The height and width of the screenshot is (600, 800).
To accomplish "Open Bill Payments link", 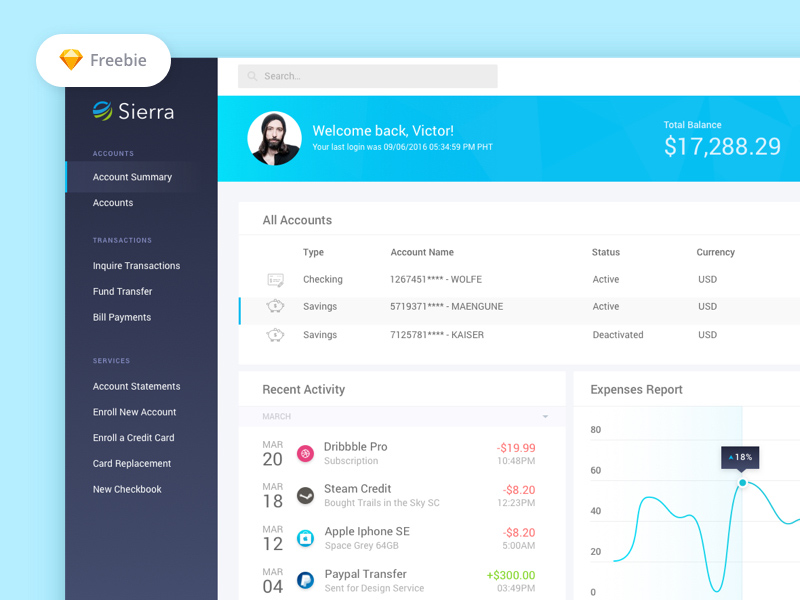I will [x=122, y=318].
